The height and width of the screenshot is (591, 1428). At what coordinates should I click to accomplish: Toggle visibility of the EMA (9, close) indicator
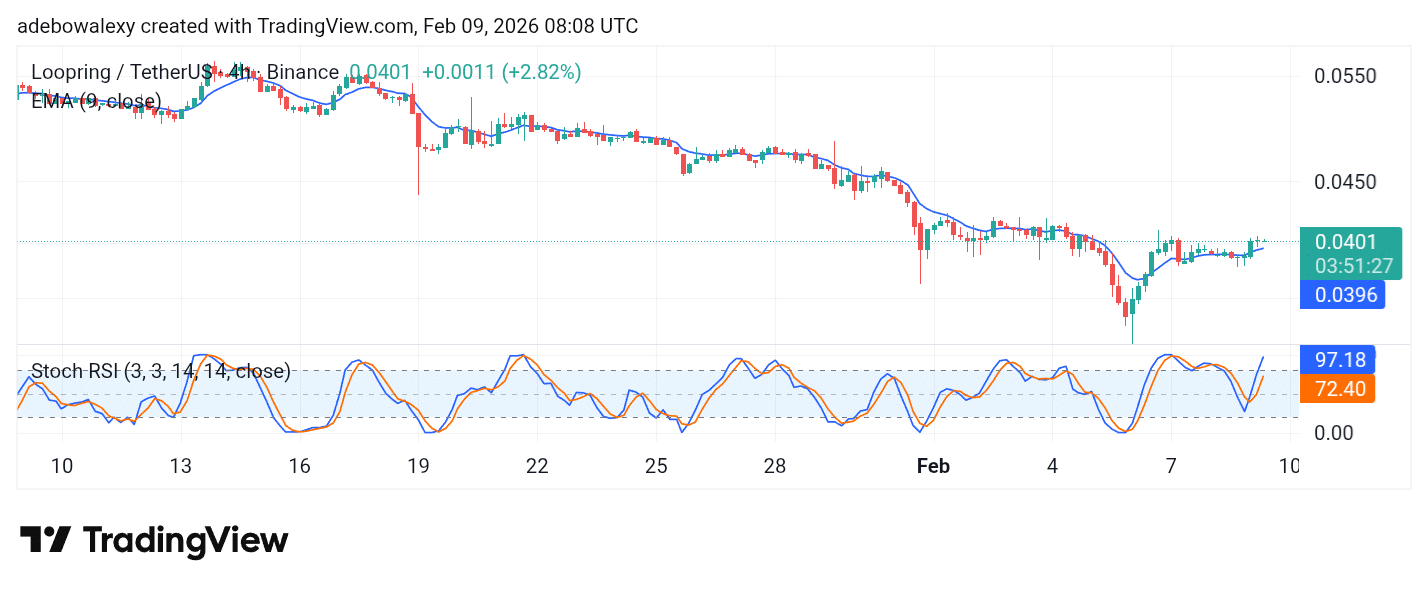pyautogui.click(x=96, y=100)
